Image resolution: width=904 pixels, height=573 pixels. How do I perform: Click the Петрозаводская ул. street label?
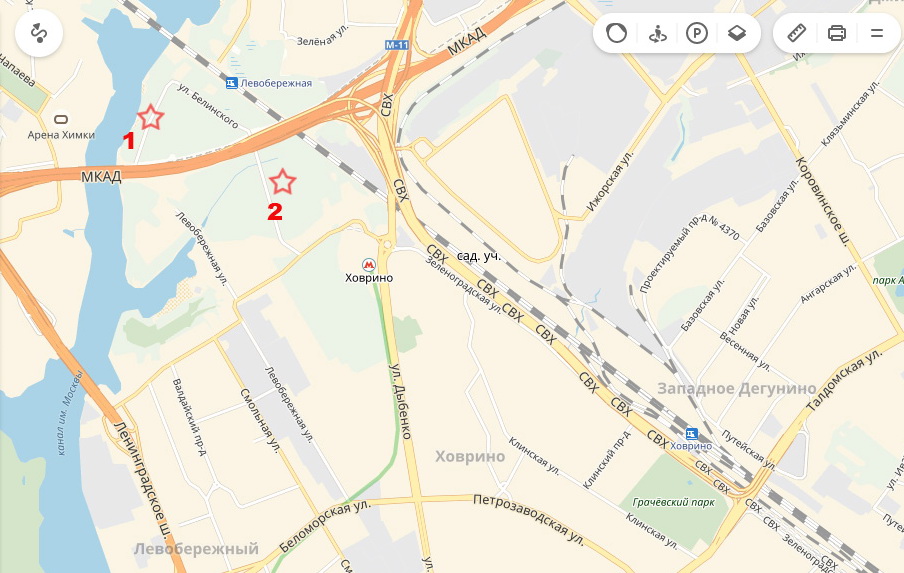coord(529,519)
